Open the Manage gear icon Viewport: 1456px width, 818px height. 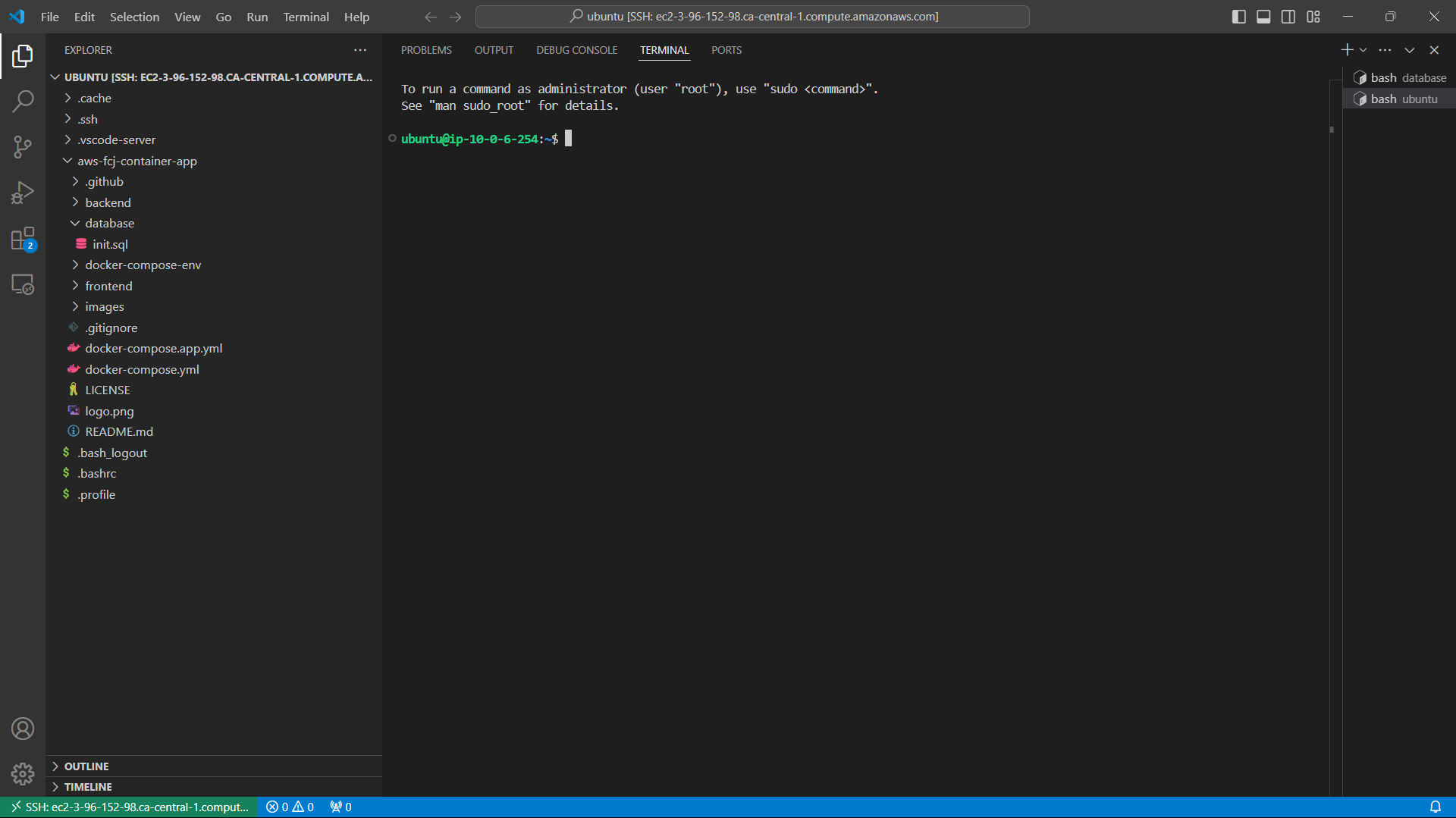click(x=23, y=774)
